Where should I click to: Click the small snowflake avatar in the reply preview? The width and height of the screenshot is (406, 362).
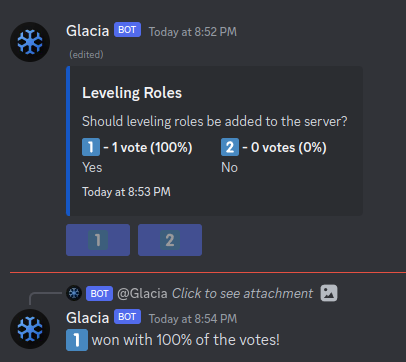pyautogui.click(x=74, y=293)
